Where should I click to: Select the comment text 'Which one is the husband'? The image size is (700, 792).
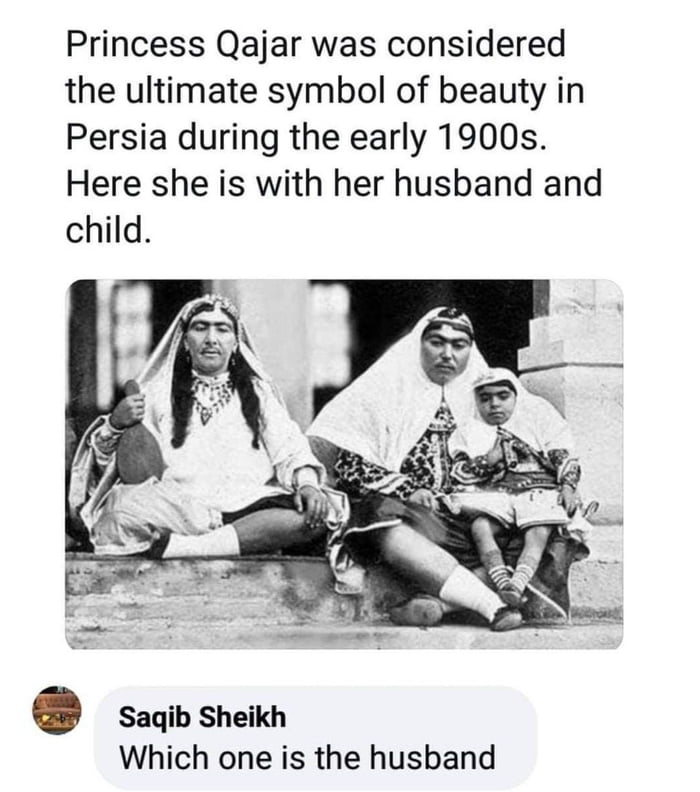(307, 757)
